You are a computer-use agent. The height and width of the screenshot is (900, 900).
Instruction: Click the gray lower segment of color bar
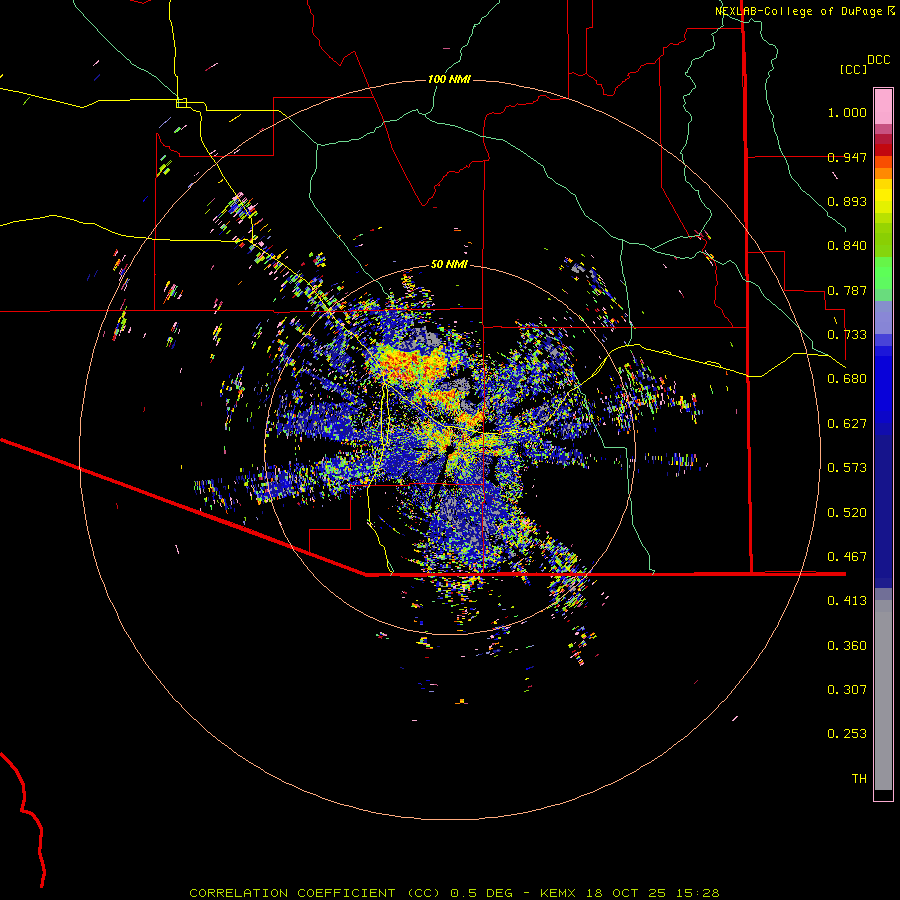(883, 695)
